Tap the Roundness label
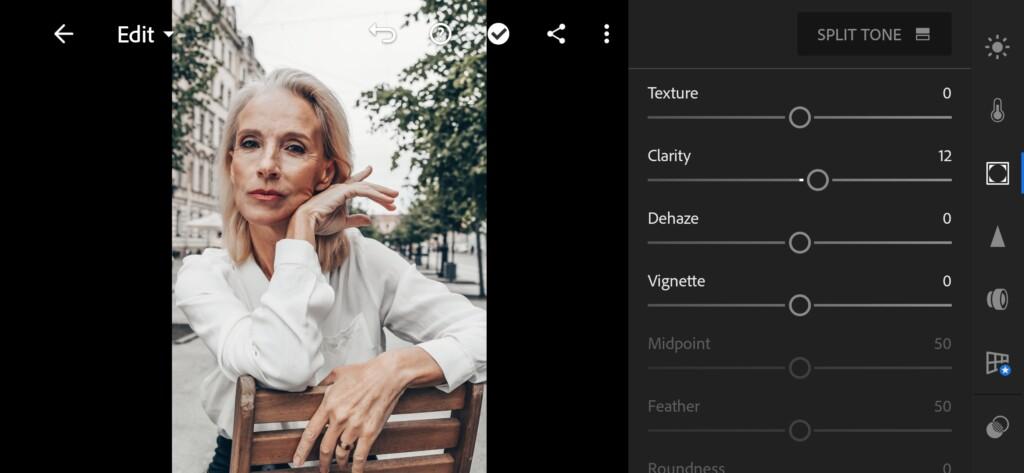The height and width of the screenshot is (473, 1024). [x=686, y=467]
